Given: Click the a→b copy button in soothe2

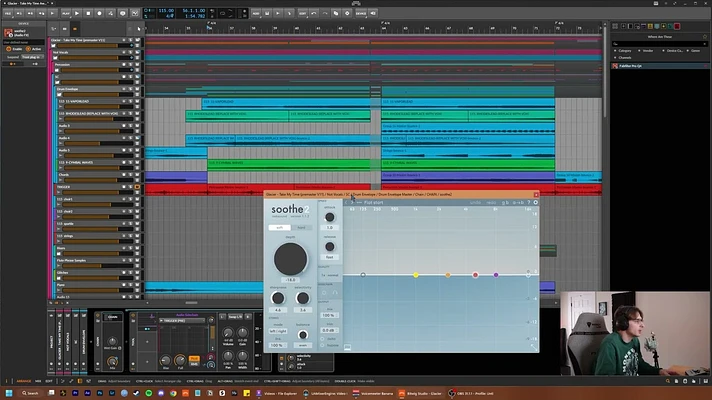Looking at the screenshot, I should [518, 202].
